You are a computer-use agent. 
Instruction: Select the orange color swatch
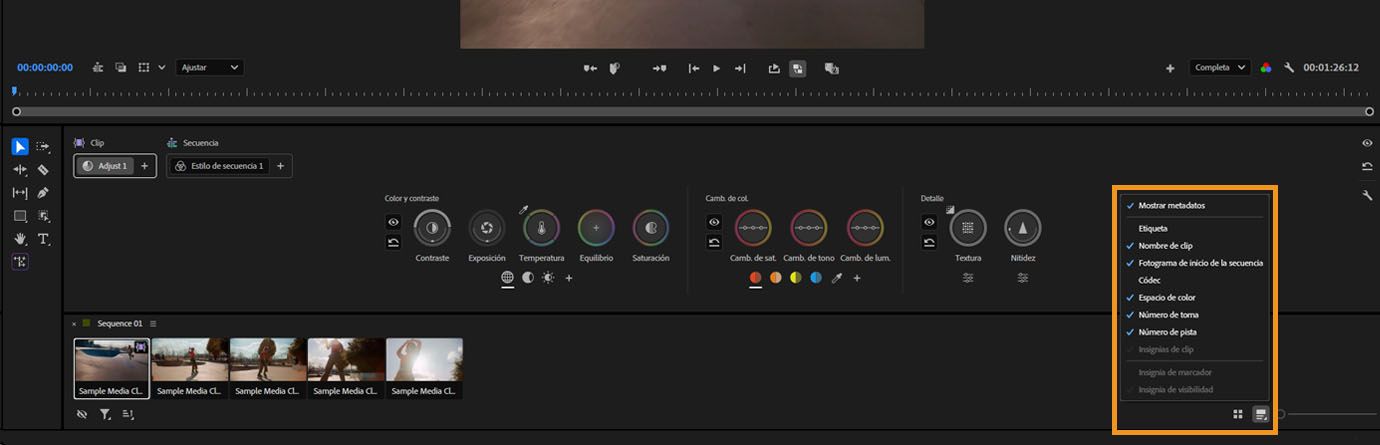(x=775, y=277)
